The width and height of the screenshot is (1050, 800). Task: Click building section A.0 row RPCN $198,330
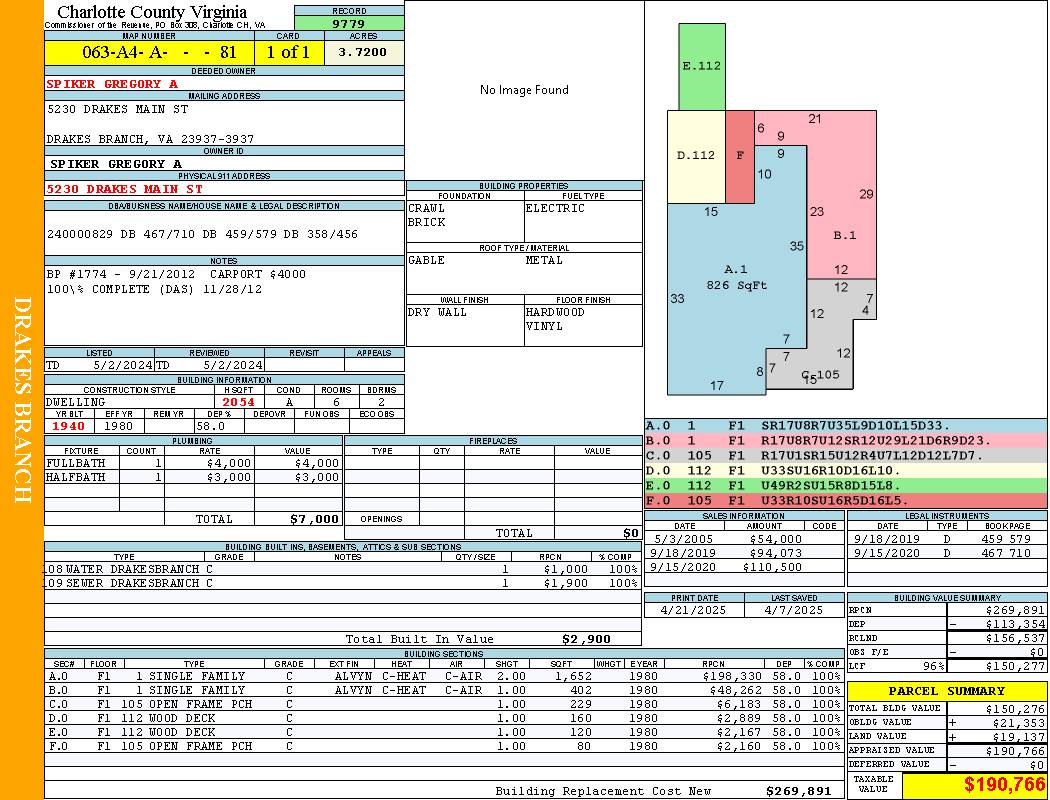(732, 677)
